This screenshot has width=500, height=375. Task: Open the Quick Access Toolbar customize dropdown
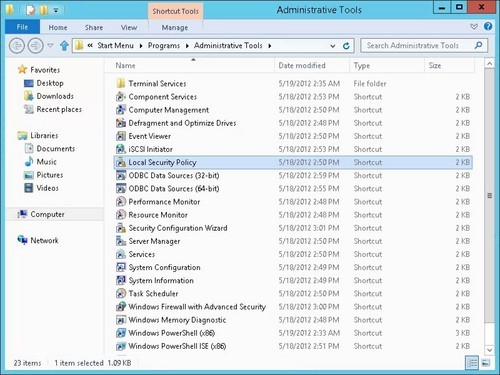click(56, 10)
